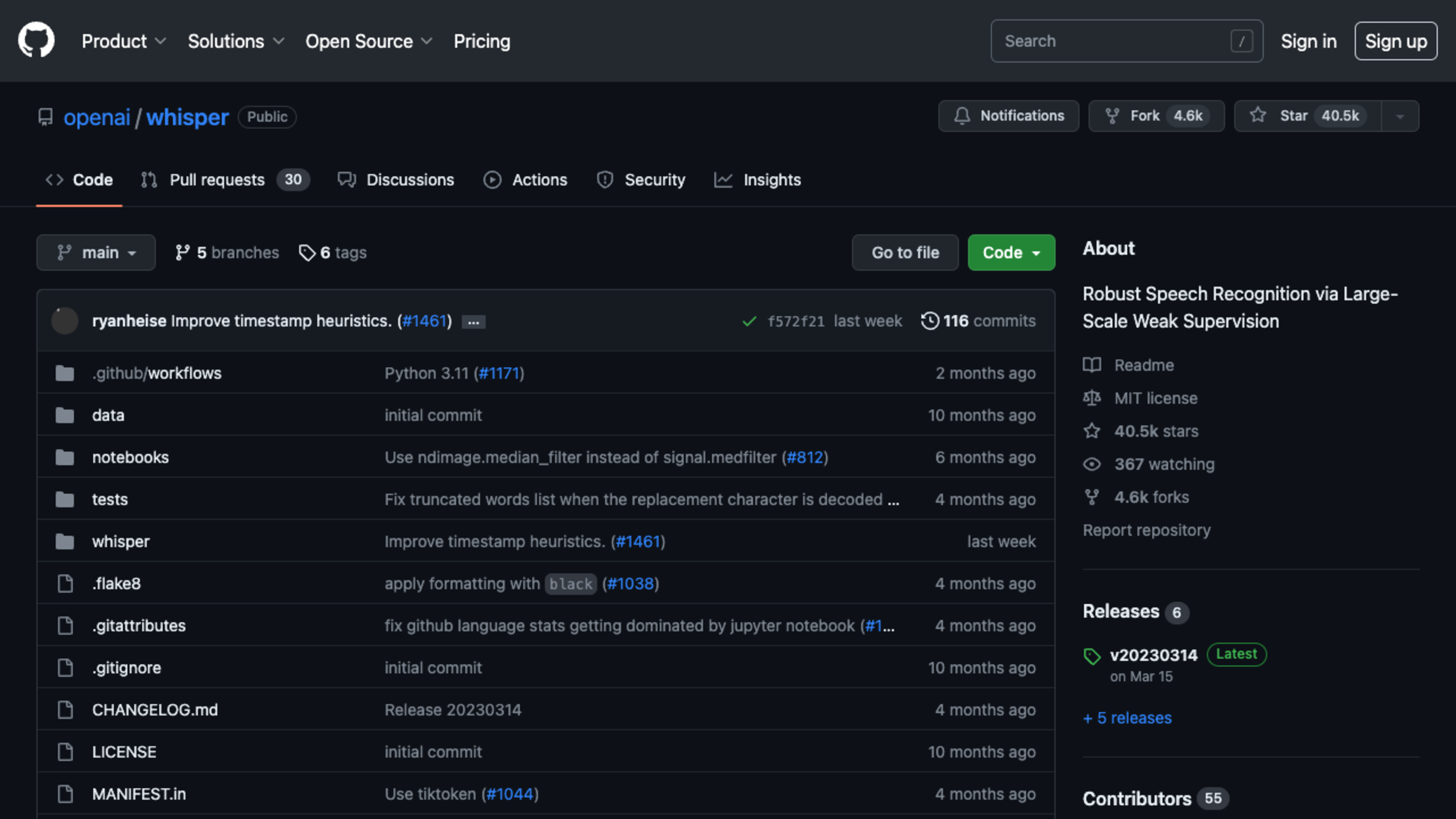
Task: Expand the Product menu
Action: [x=124, y=41]
